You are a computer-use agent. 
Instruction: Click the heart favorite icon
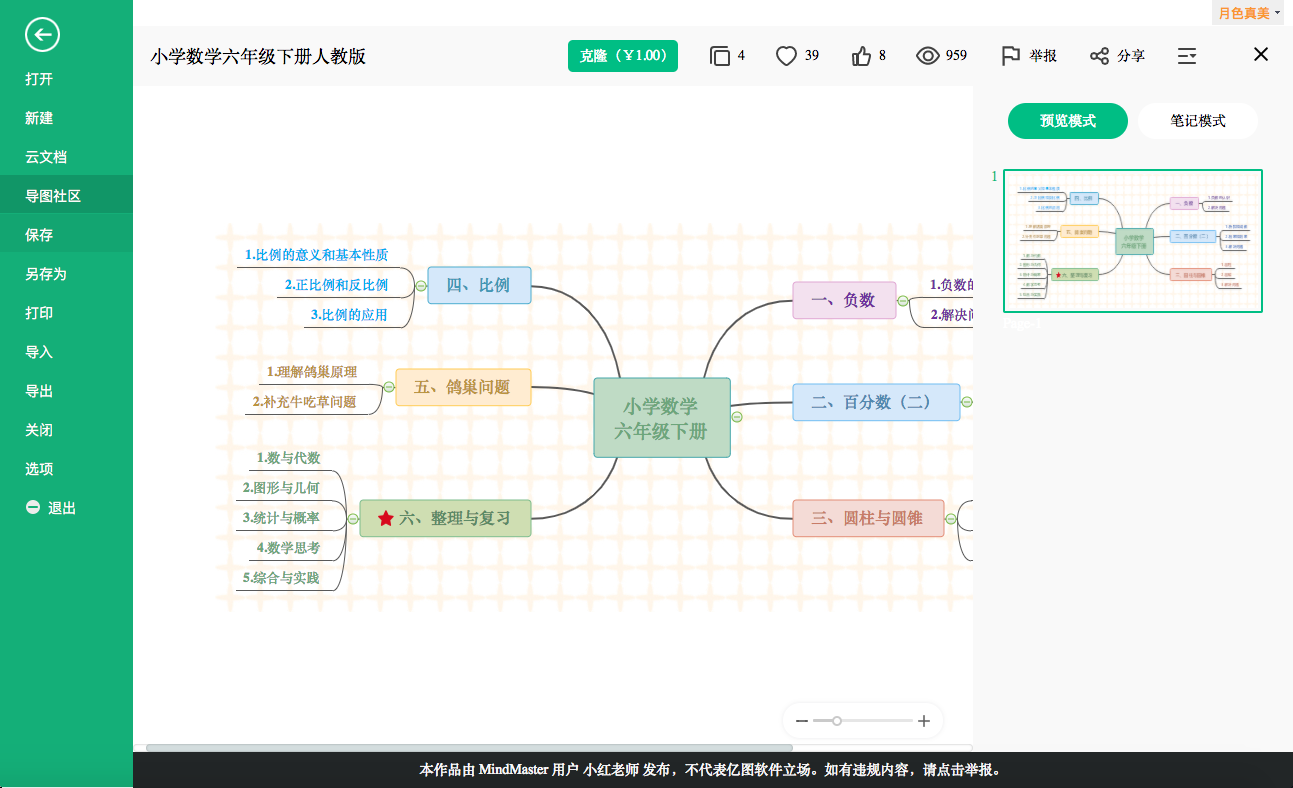[787, 56]
